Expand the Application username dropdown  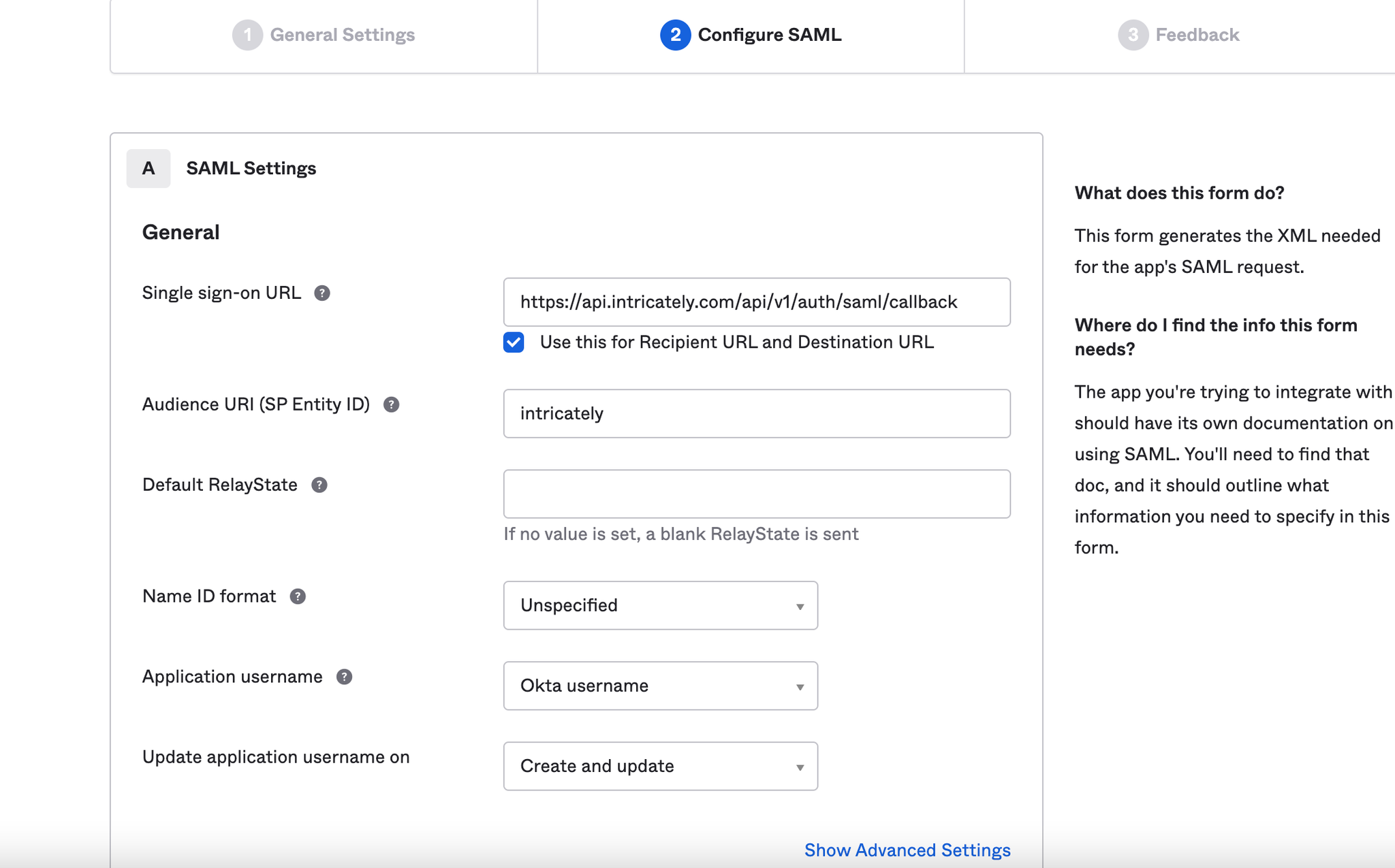660,686
